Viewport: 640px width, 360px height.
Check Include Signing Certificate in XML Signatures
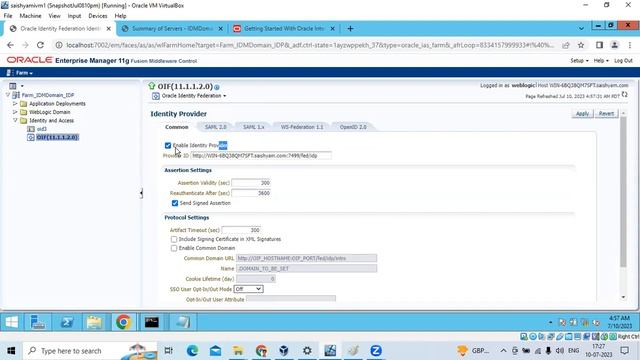(174, 239)
